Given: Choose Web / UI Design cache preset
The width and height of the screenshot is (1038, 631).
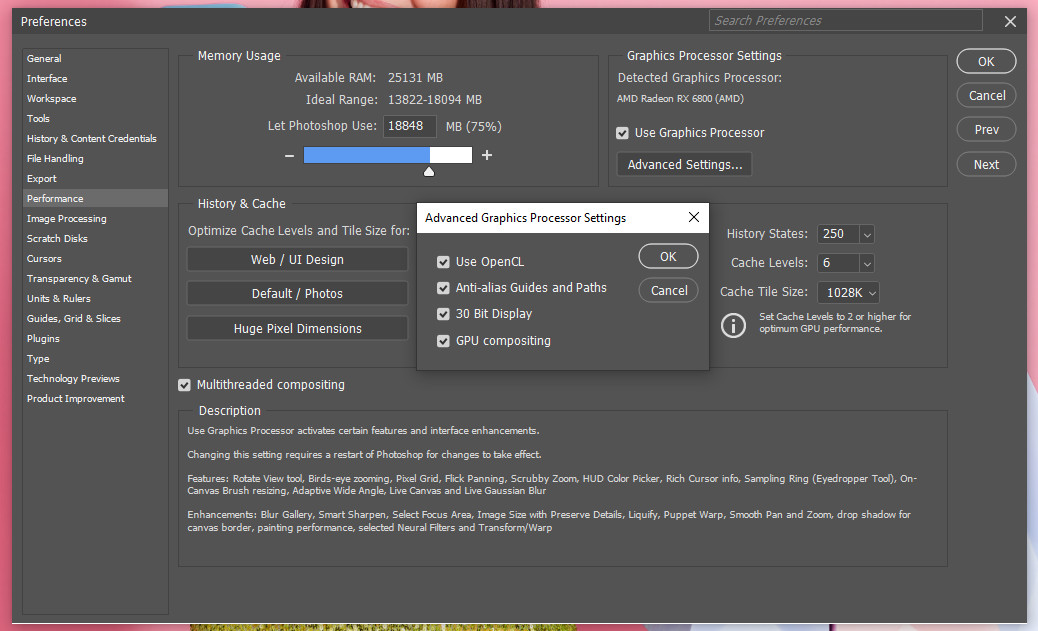Looking at the screenshot, I should click(x=297, y=259).
